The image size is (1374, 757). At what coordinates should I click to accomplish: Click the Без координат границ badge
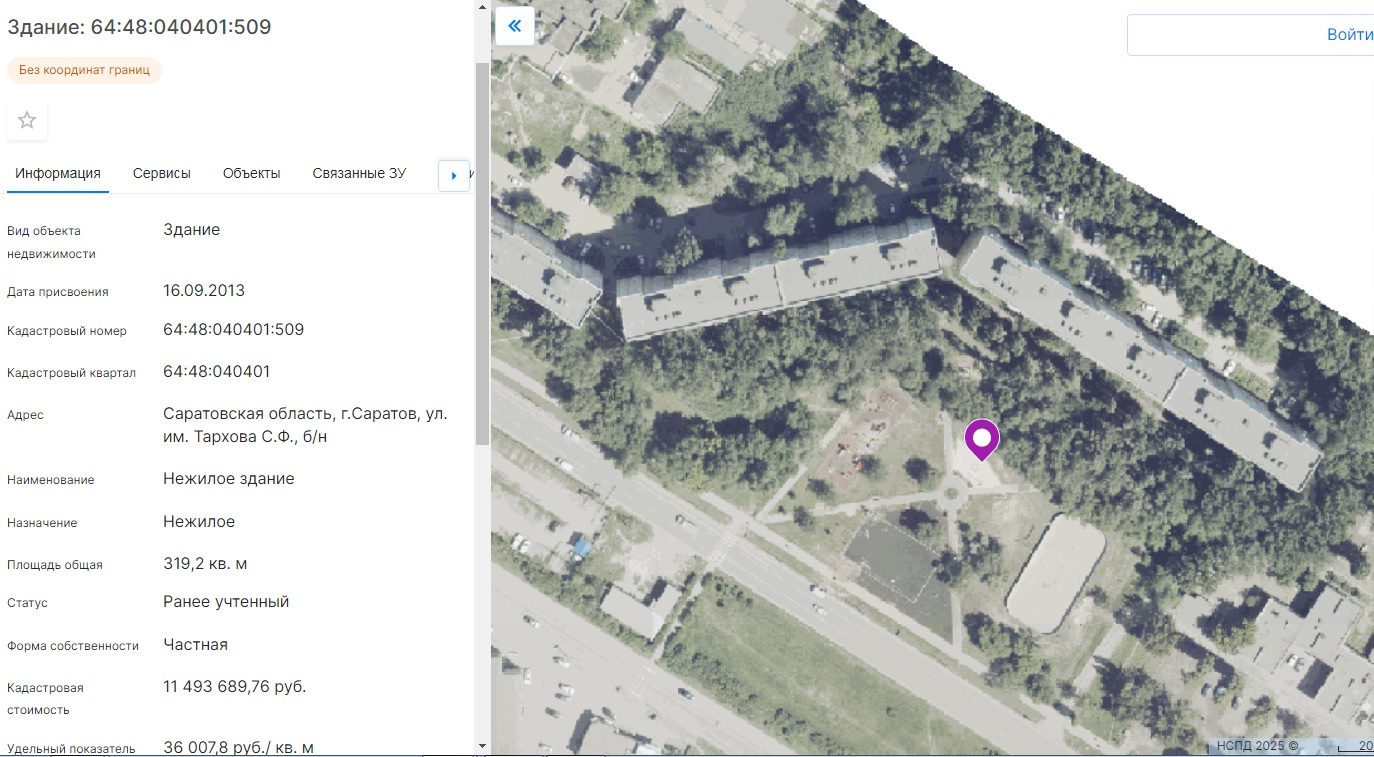click(x=84, y=70)
